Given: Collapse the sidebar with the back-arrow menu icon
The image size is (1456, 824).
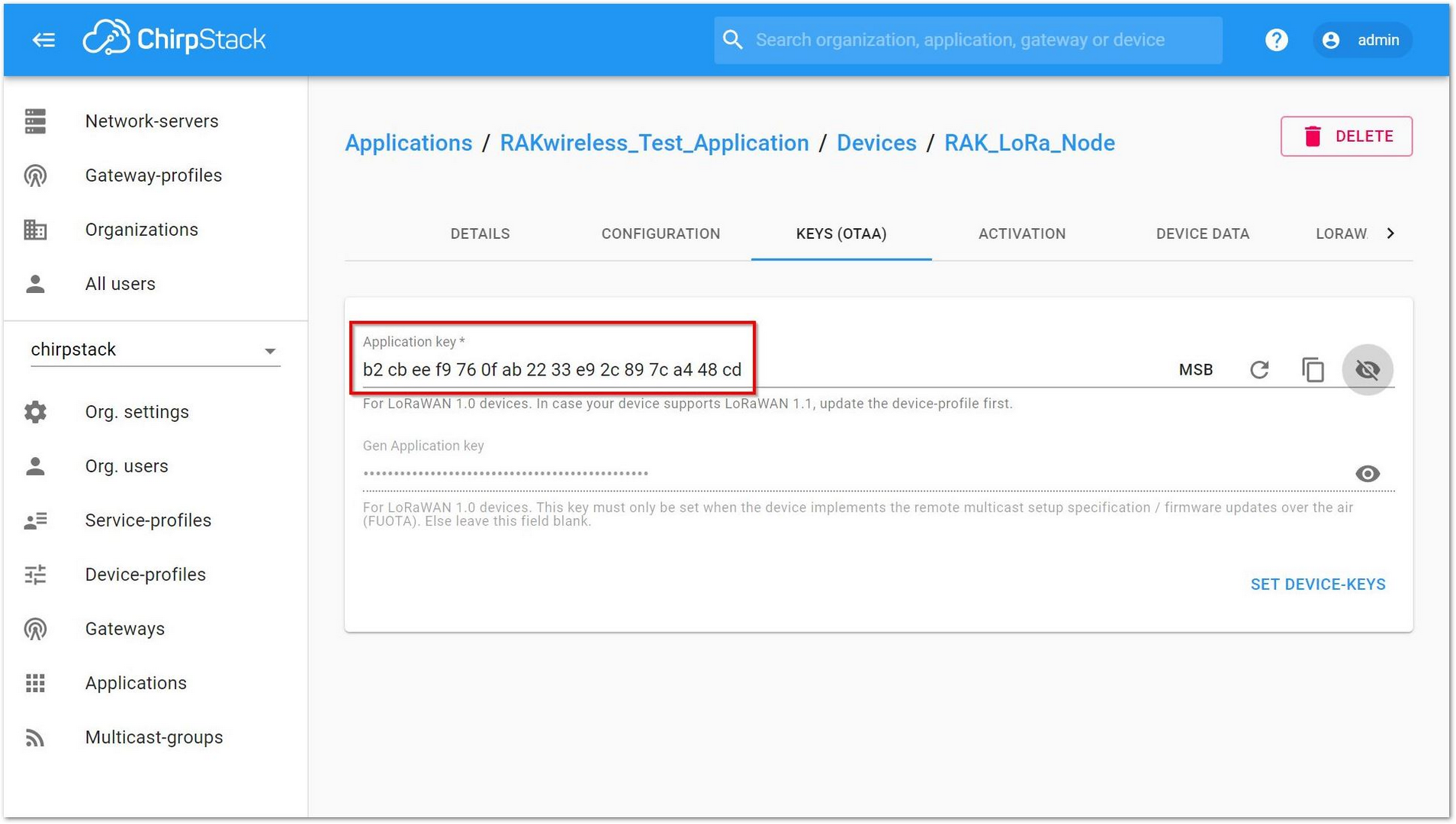Looking at the screenshot, I should (43, 40).
